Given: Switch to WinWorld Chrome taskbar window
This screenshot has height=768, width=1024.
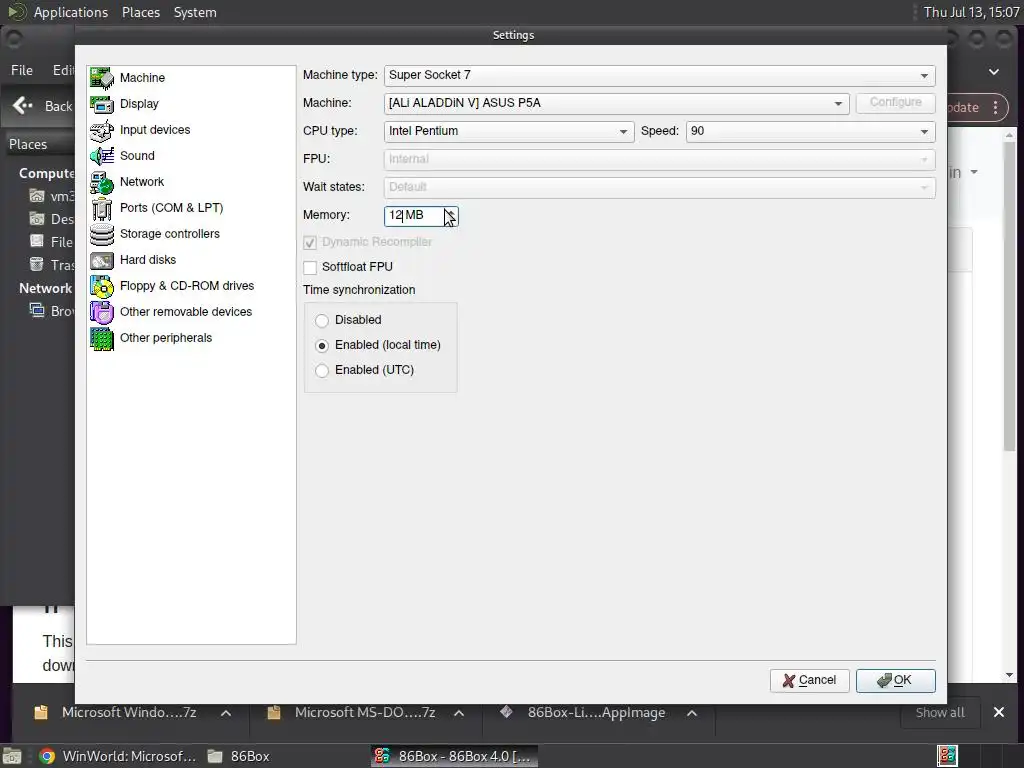Looking at the screenshot, I should (118, 756).
